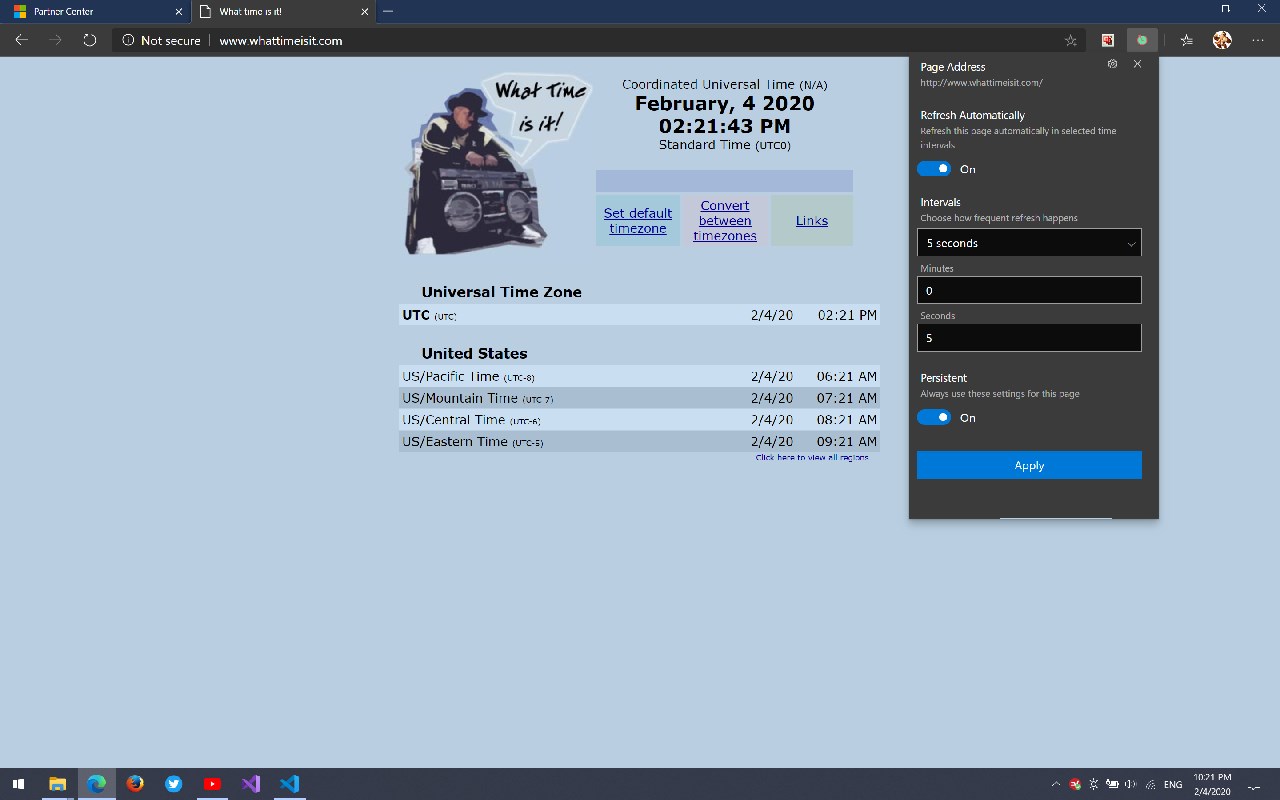Click the page address text in popup
Screen dimensions: 1280x800
point(981,83)
